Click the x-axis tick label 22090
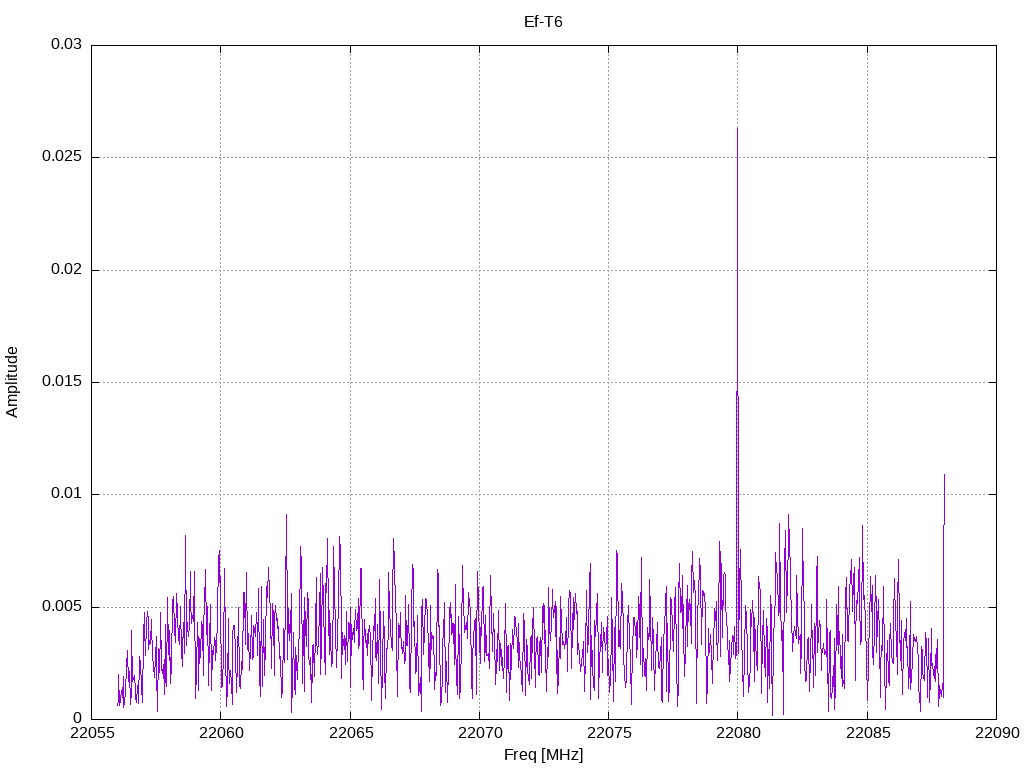The width and height of the screenshot is (1024, 768). coord(997,733)
